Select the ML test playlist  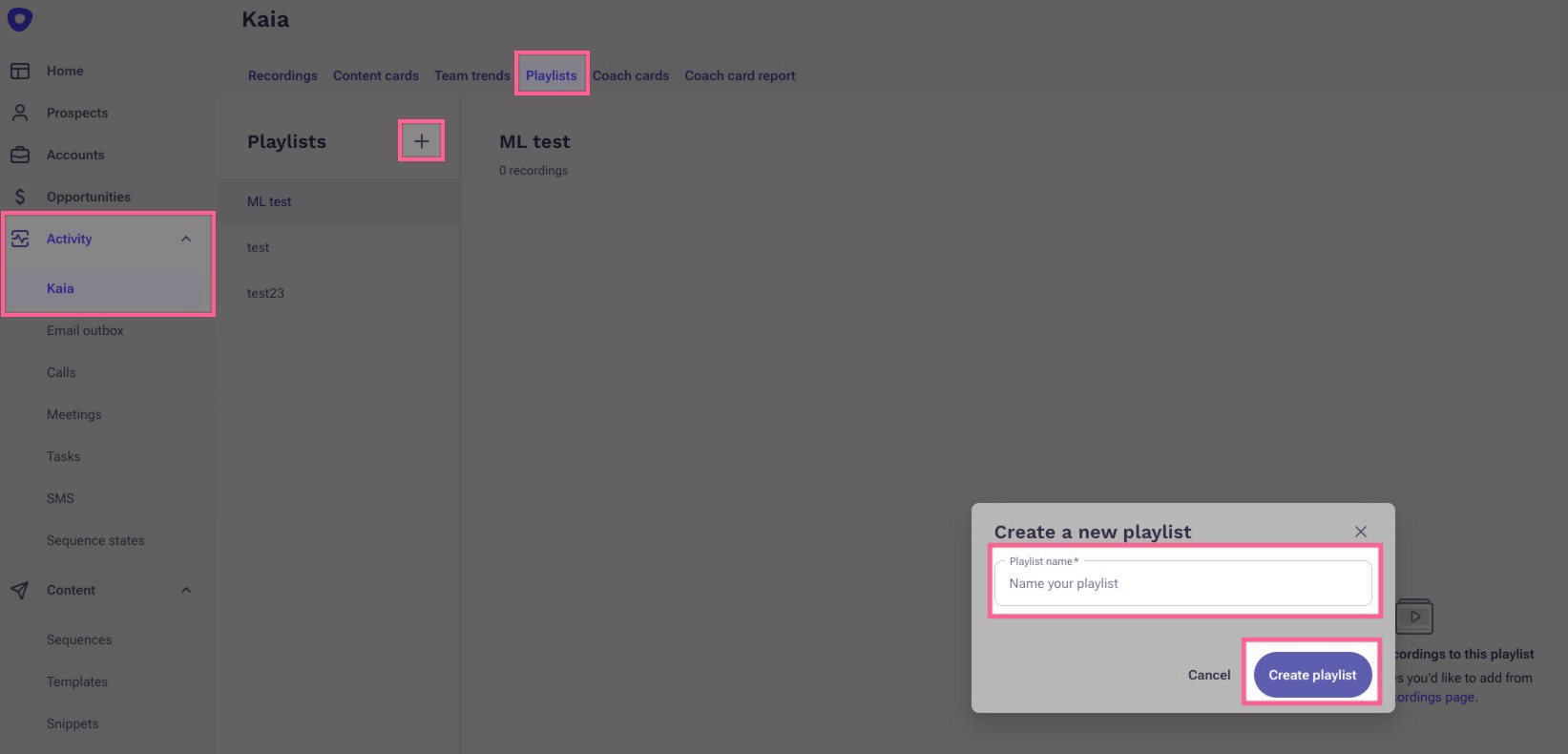point(338,201)
